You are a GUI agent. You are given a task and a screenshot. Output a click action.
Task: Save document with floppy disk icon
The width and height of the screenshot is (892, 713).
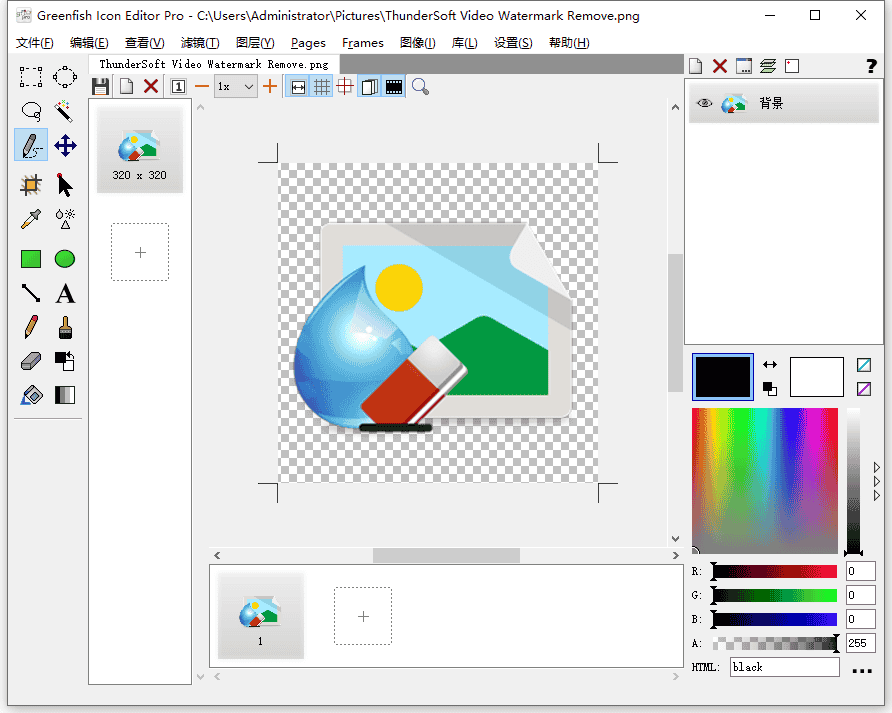pyautogui.click(x=101, y=86)
